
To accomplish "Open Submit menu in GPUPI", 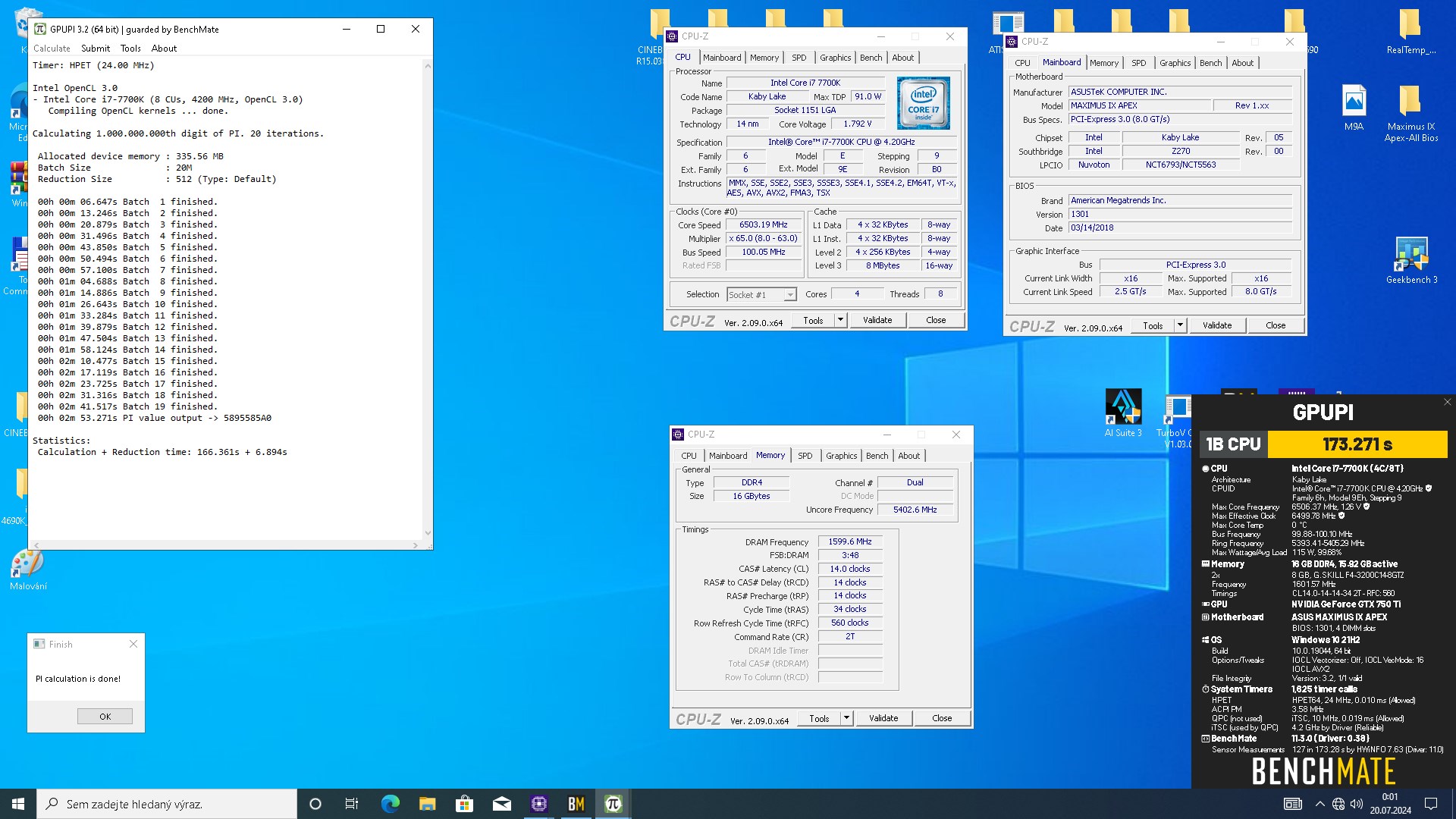I will [96, 49].
